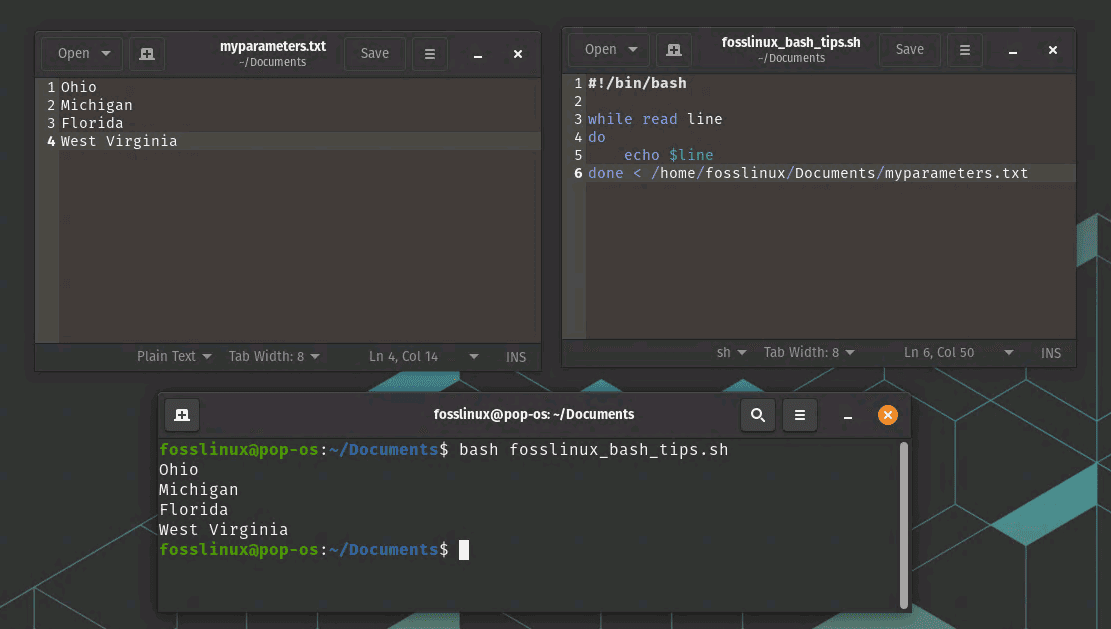Open Tab Width dropdown in myparameters.txt window

click(x=273, y=356)
